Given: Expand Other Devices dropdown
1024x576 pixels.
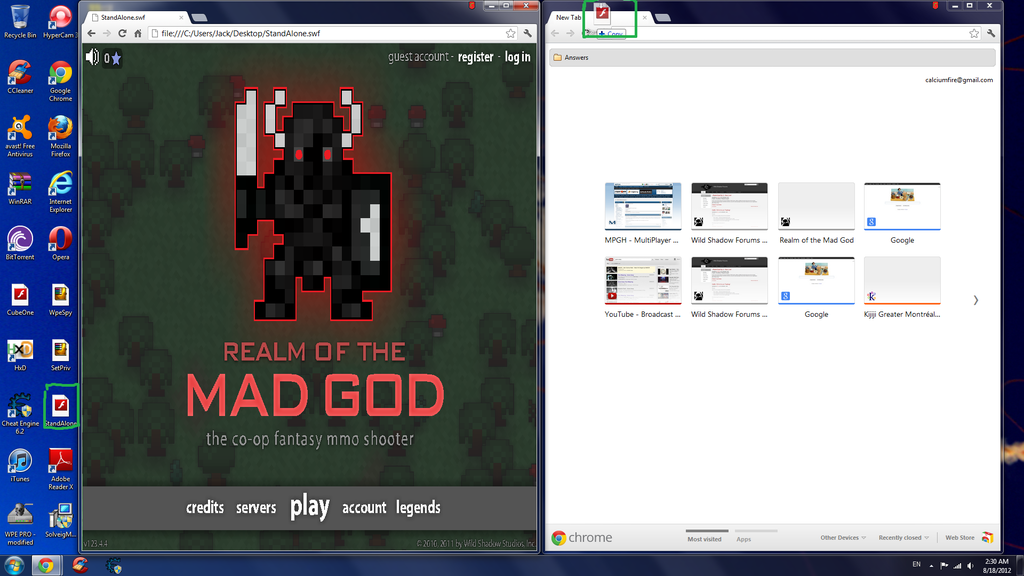Looking at the screenshot, I should [x=842, y=537].
